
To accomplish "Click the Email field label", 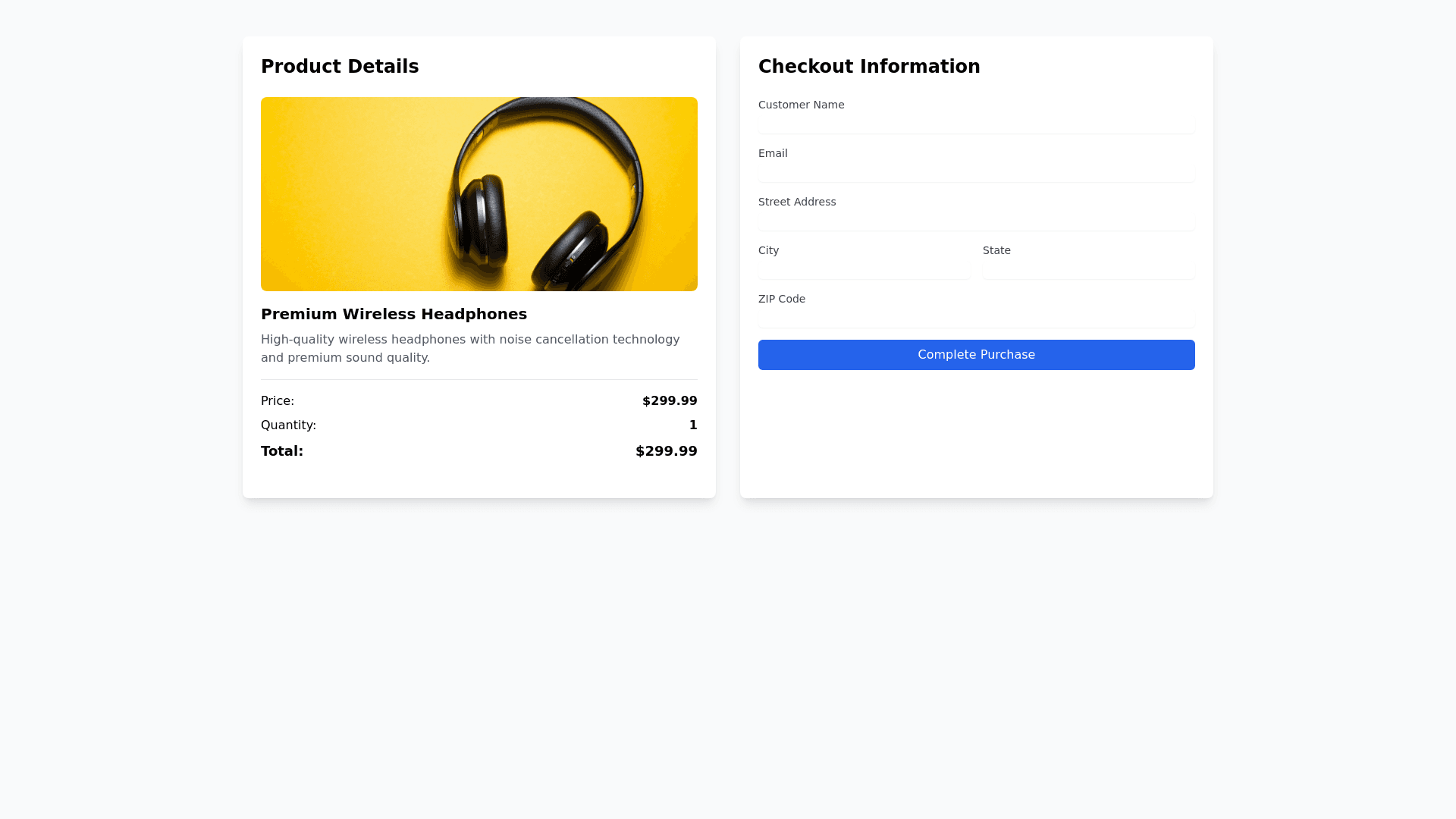I will [x=773, y=153].
